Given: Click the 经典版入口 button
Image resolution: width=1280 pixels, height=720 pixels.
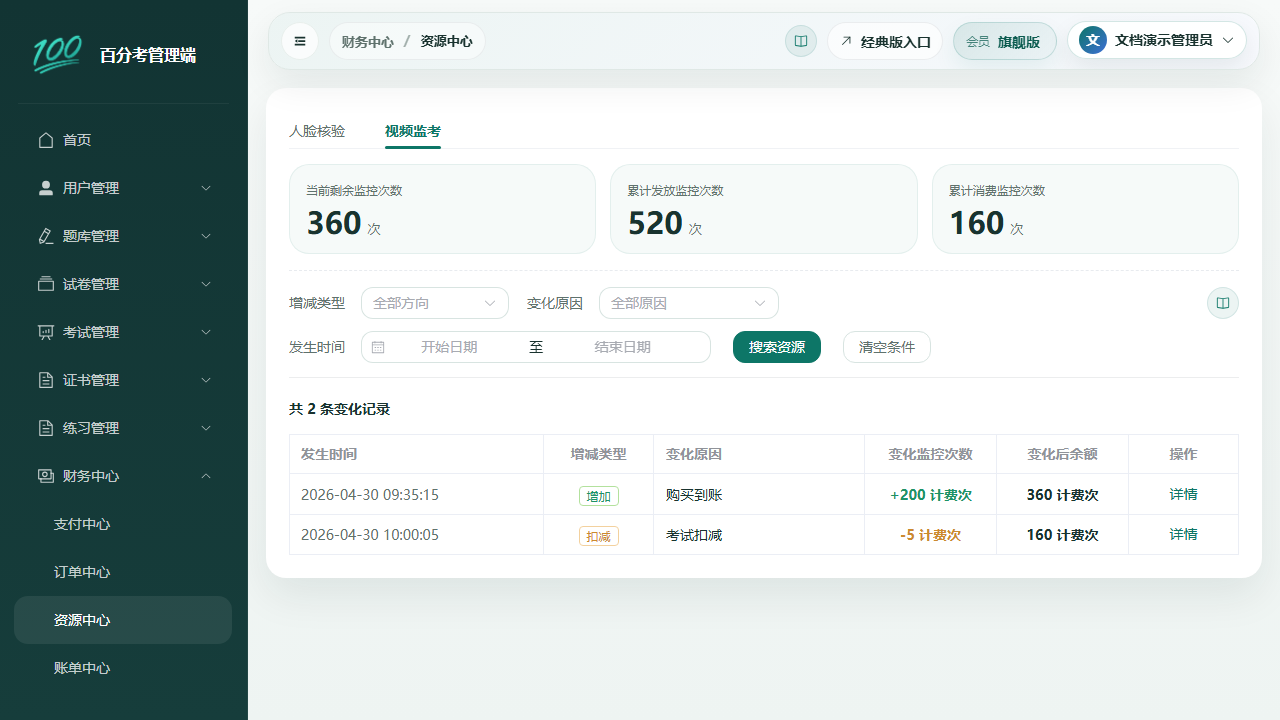Looking at the screenshot, I should (x=885, y=41).
